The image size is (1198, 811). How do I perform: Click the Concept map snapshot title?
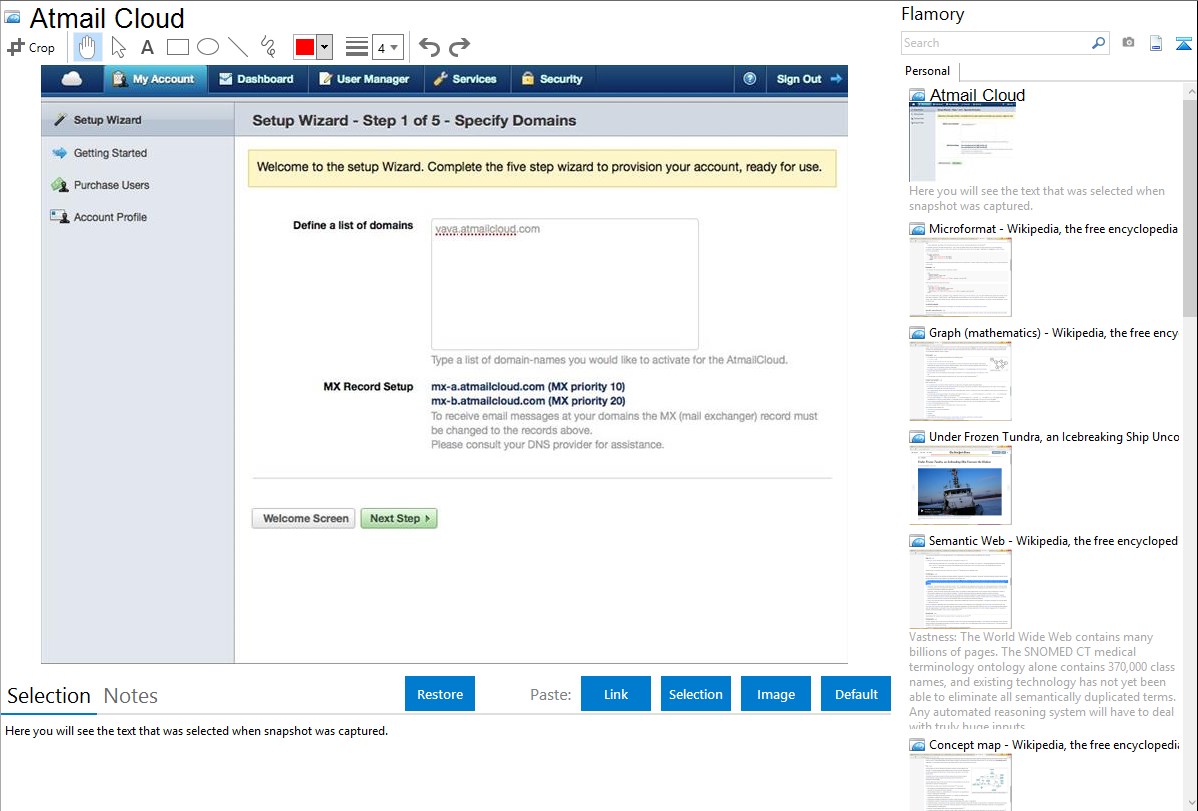click(x=1054, y=744)
